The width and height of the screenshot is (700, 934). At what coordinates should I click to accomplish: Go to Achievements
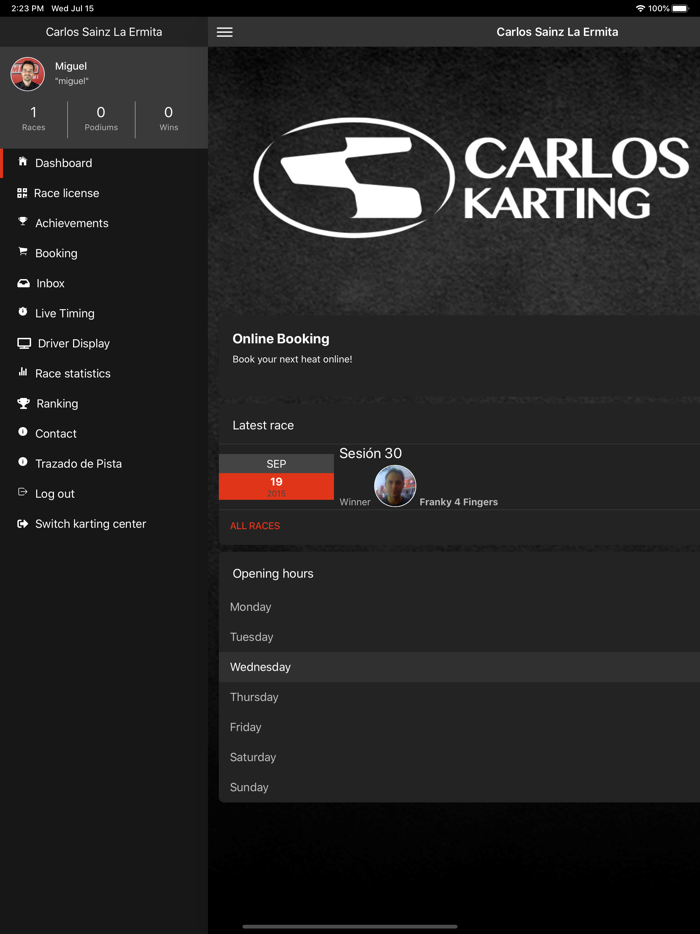coord(71,223)
